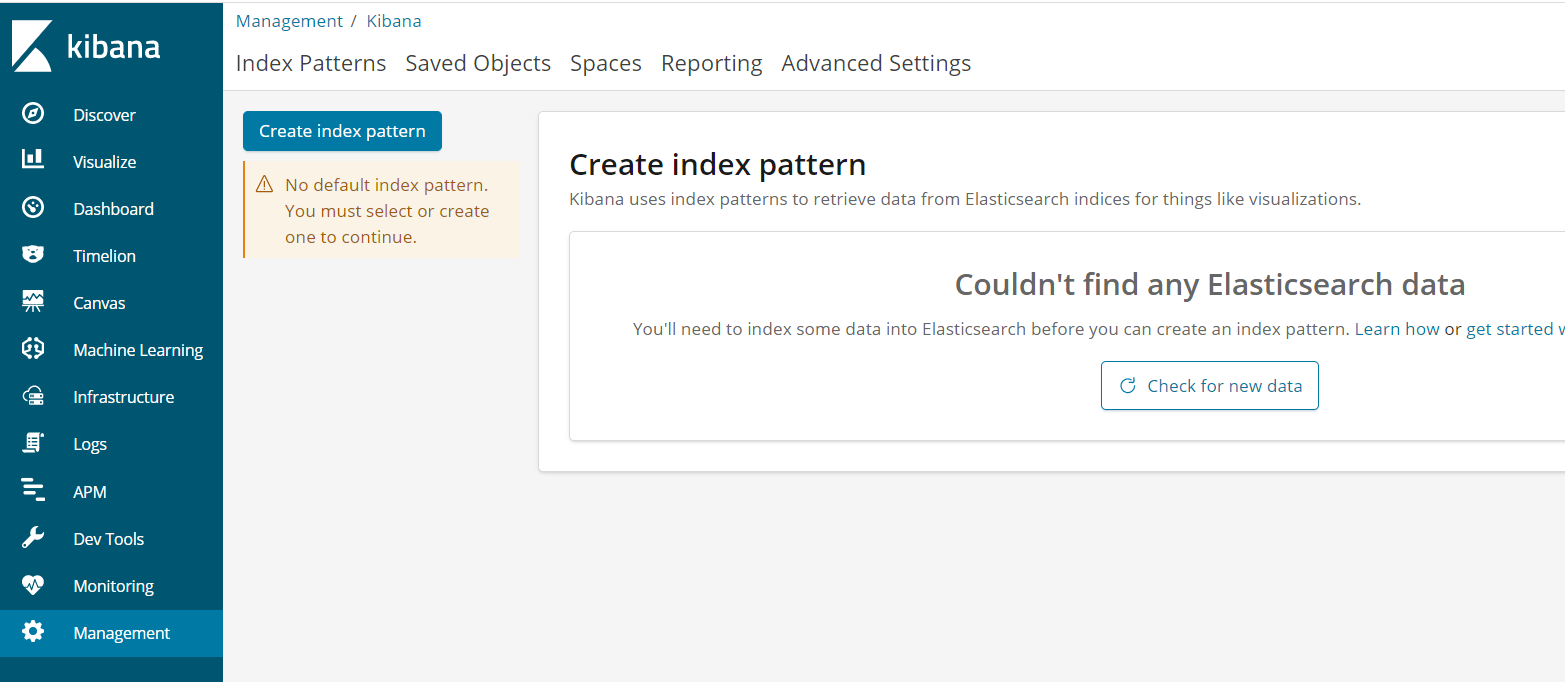Image resolution: width=1565 pixels, height=682 pixels.
Task: Click the Dev Tools wrench icon
Action: (33, 538)
